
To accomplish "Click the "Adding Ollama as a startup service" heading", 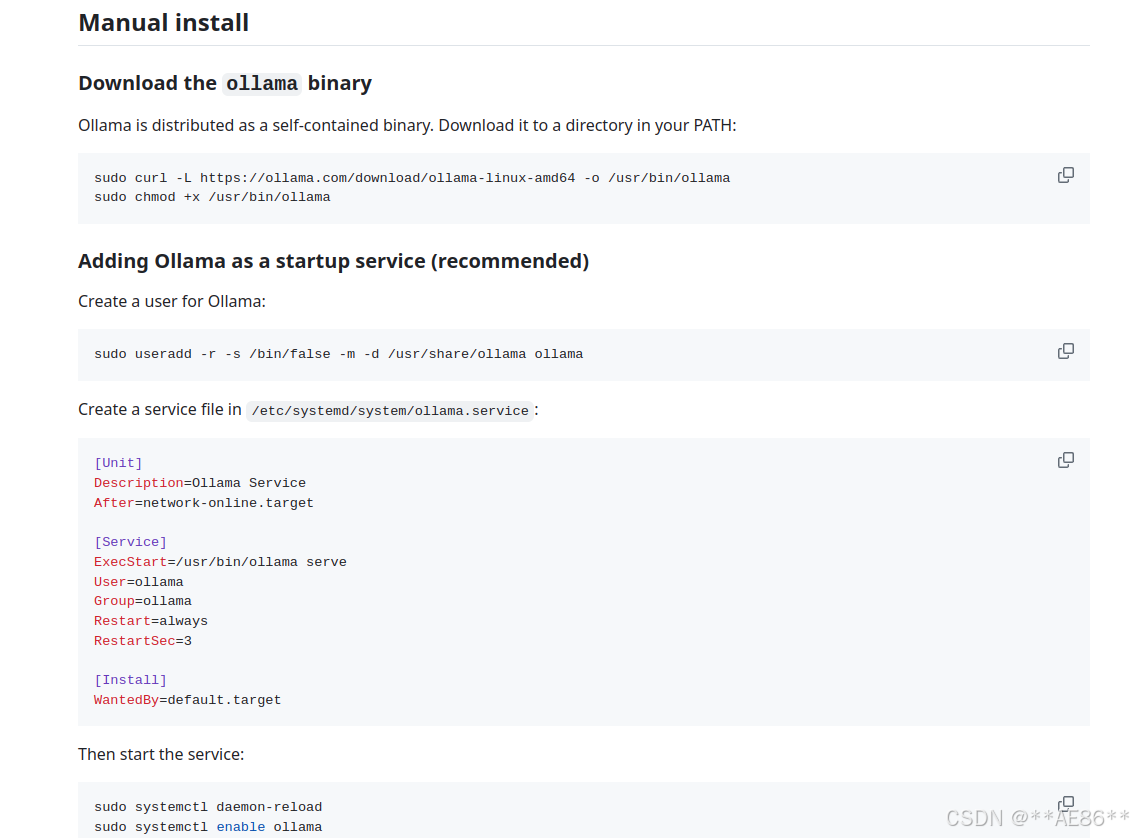I will click(333, 261).
